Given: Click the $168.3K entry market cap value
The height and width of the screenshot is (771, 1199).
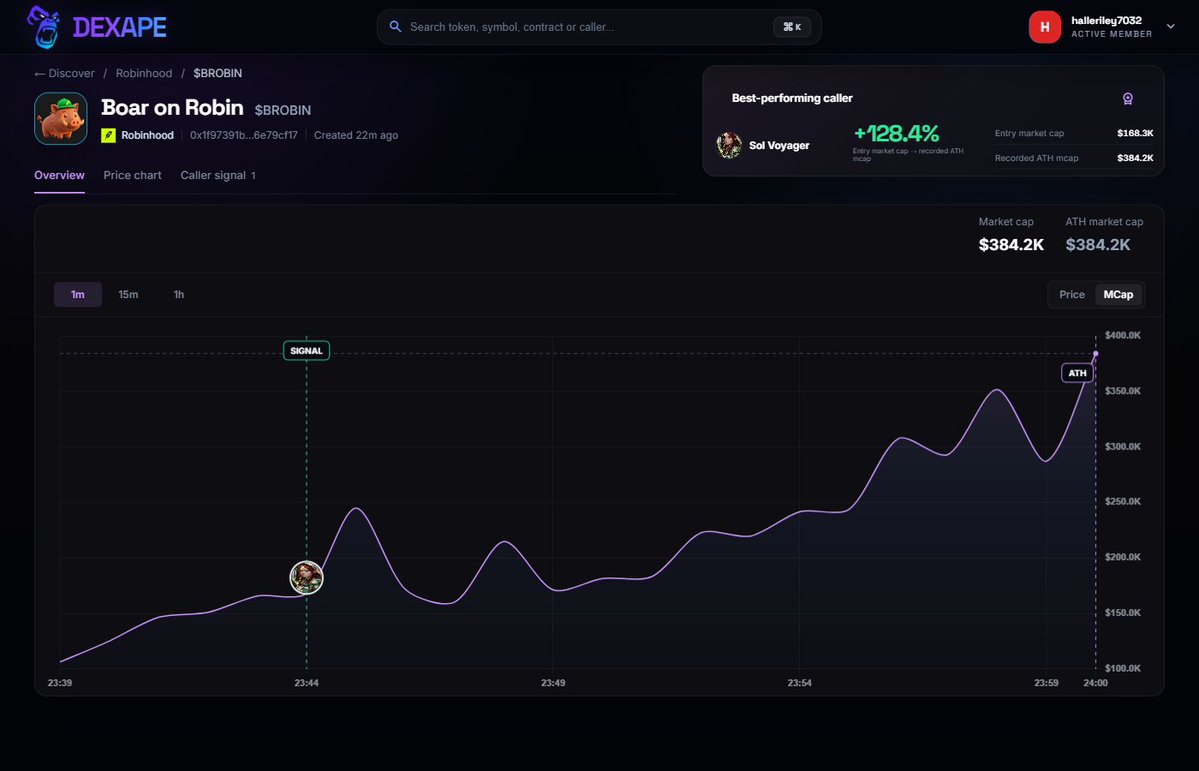Looking at the screenshot, I should 1135,133.
